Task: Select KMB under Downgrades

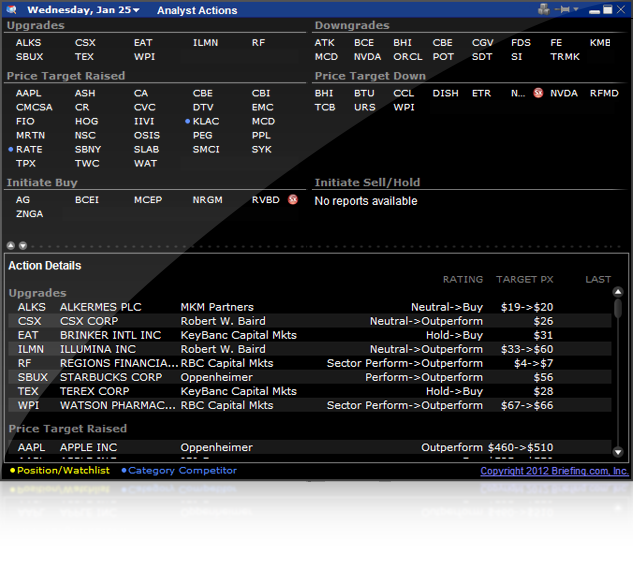Action: click(x=600, y=42)
